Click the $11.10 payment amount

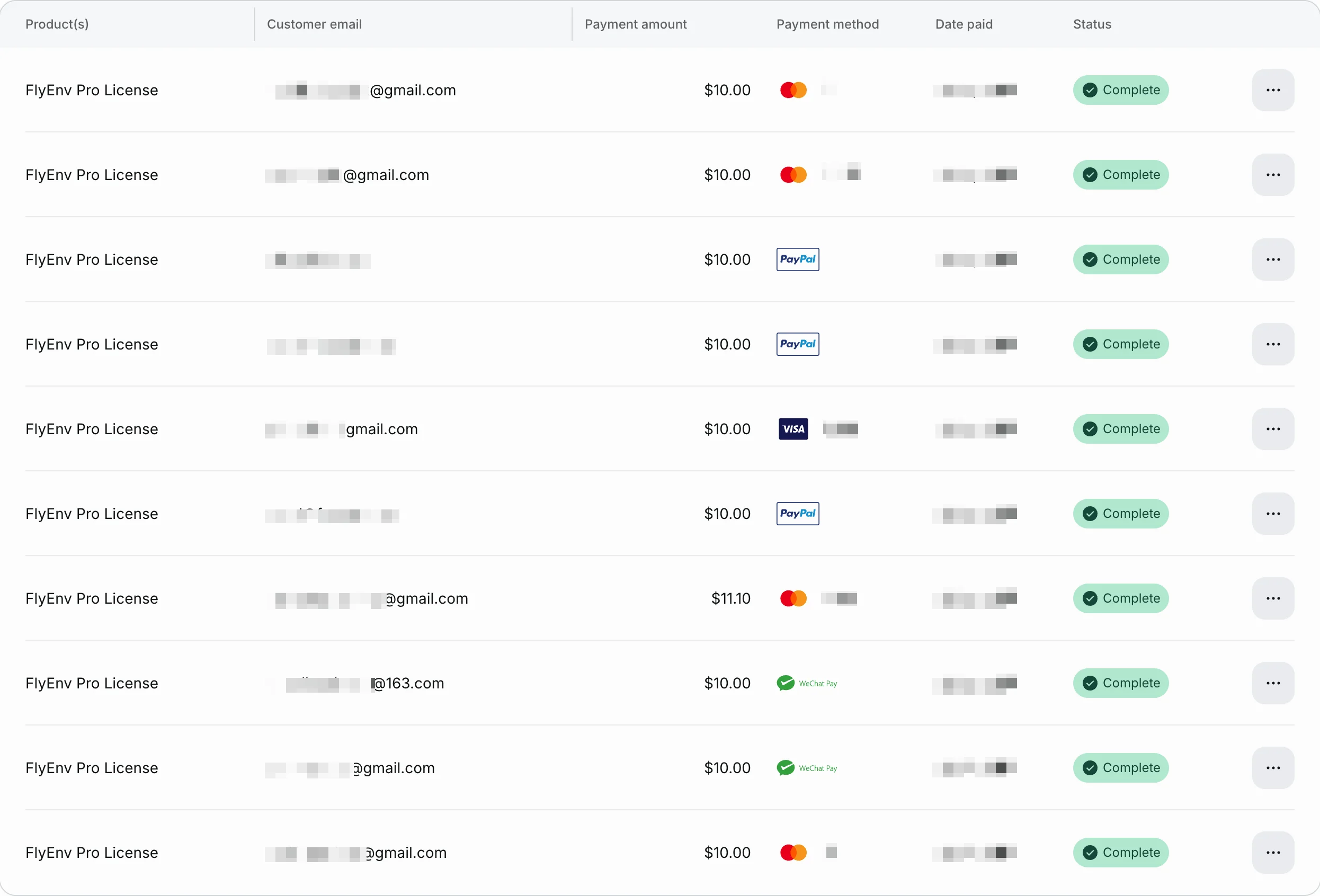pyautogui.click(x=730, y=598)
